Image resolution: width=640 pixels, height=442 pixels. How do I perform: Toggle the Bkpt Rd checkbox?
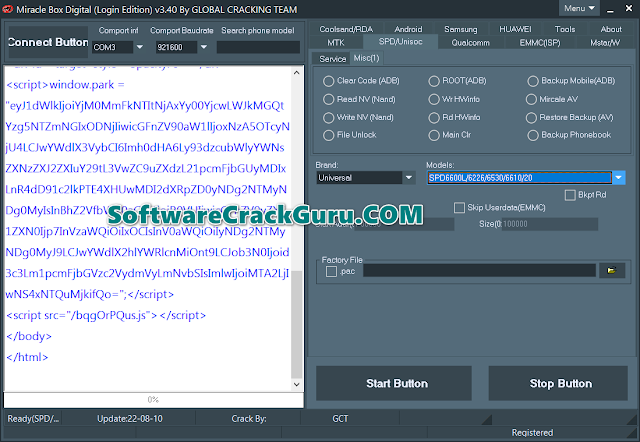[x=570, y=195]
